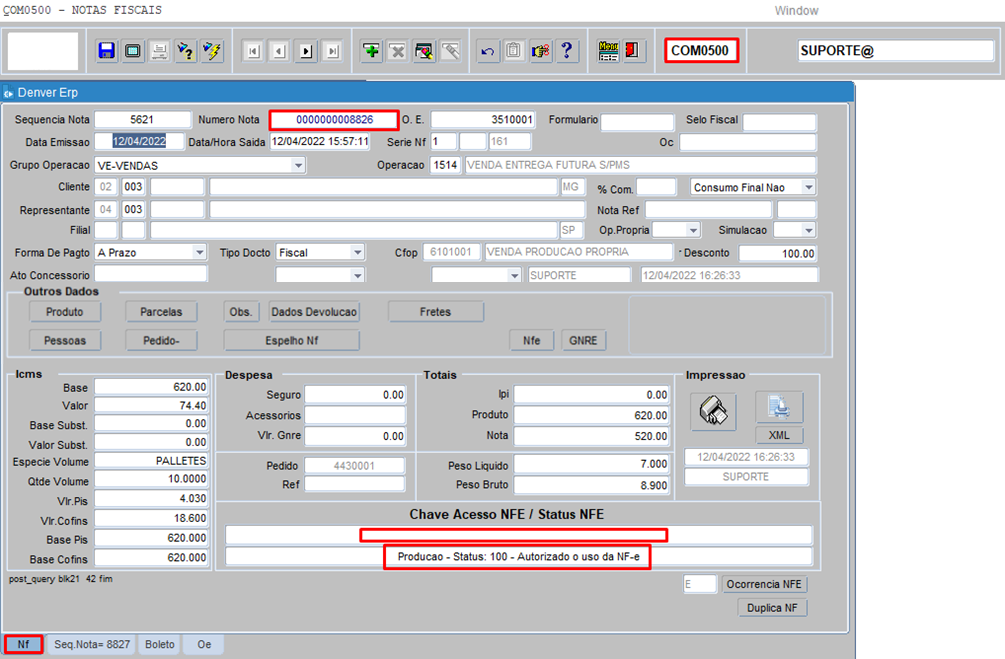
Task: Open help with question mark icon
Action: click(566, 51)
